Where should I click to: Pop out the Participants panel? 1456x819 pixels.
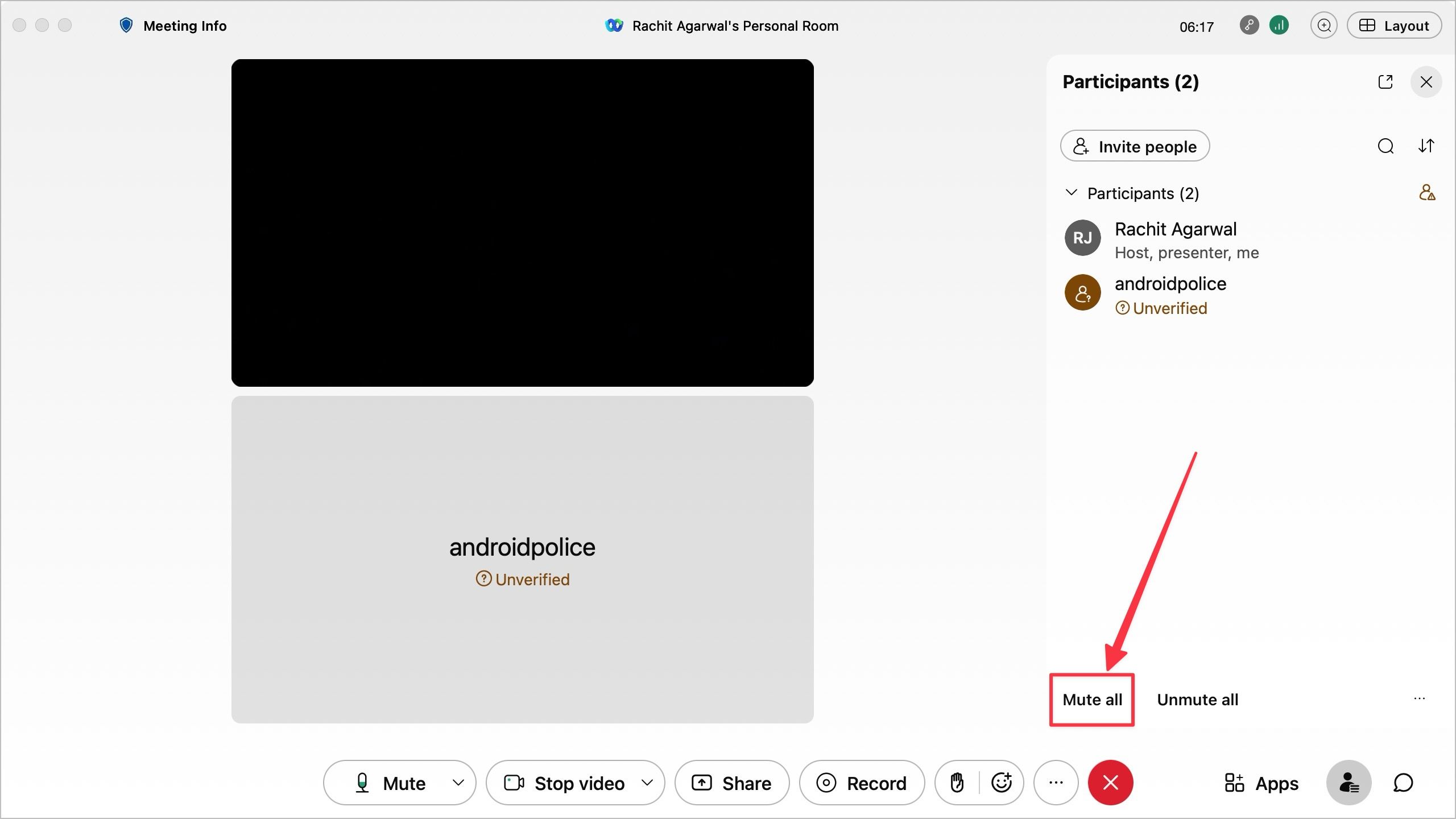(1385, 82)
